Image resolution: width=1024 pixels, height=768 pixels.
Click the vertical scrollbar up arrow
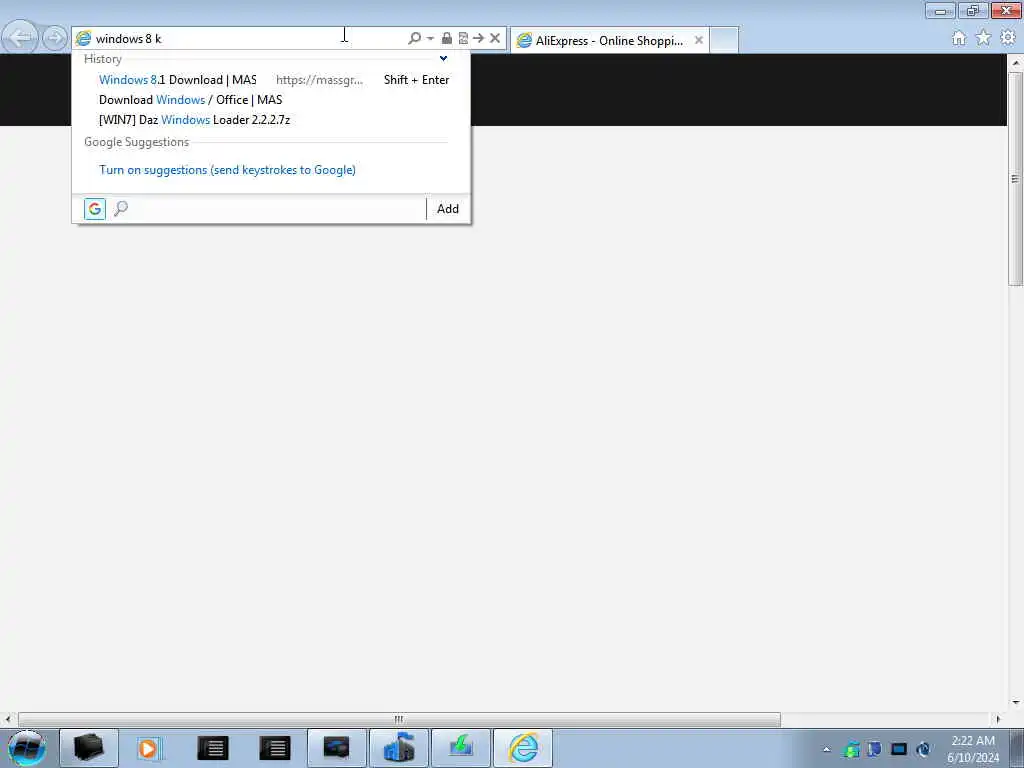click(x=1016, y=63)
